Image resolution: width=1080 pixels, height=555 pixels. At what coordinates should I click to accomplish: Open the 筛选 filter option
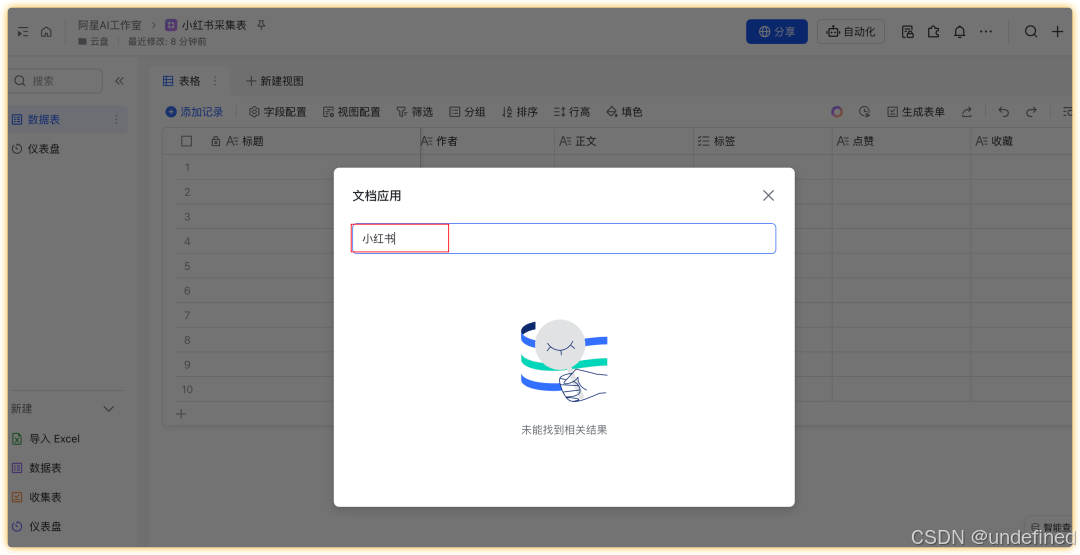415,112
